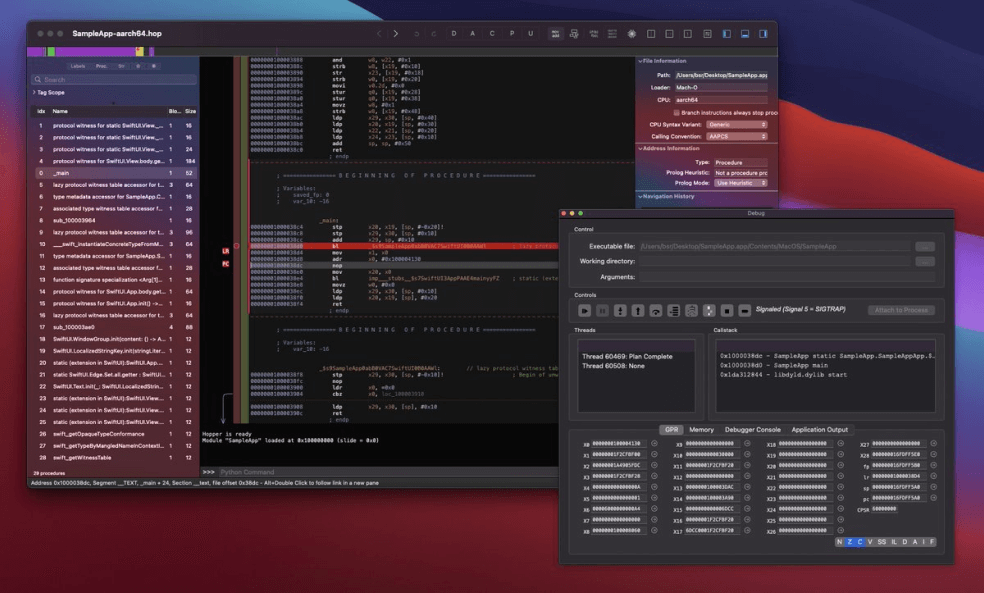Click the pause debug button
984x593 pixels.
click(x=602, y=311)
